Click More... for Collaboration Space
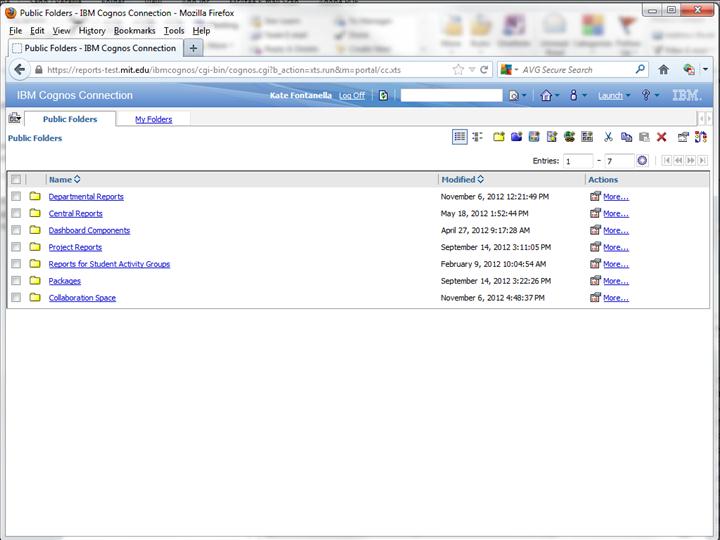The height and width of the screenshot is (540, 720). [615, 298]
